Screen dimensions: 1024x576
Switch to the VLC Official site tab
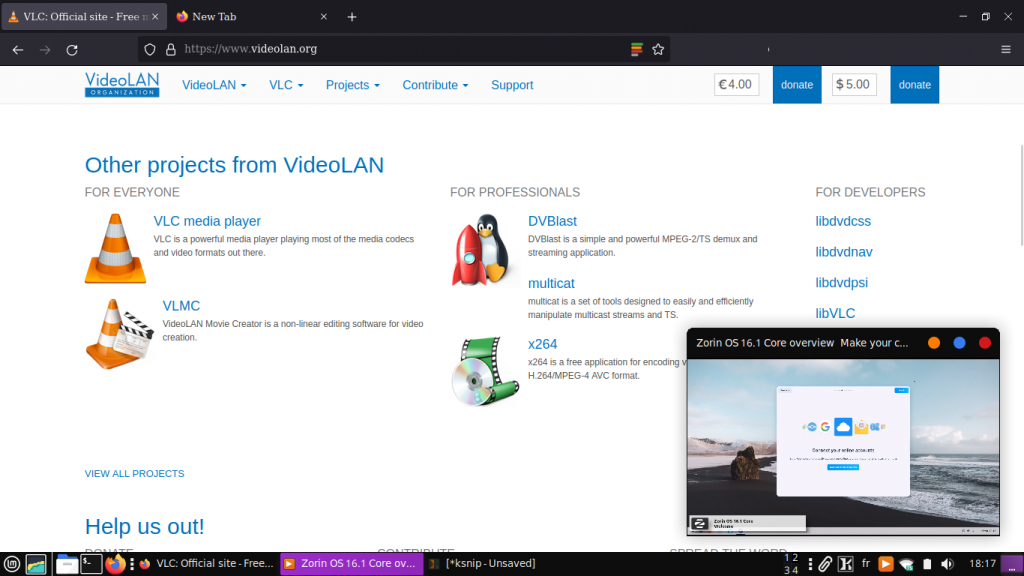click(84, 17)
